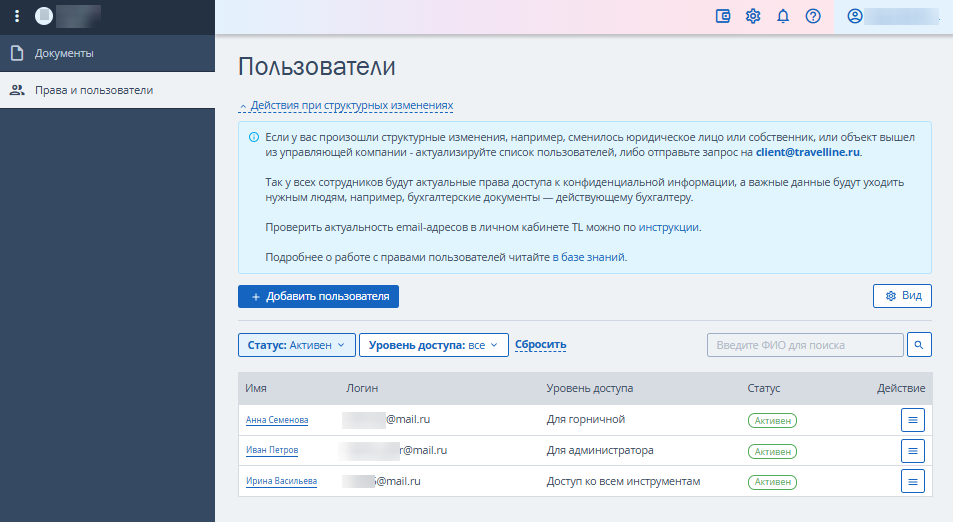
Task: Click the Активен badge for Анна Семенова
Action: [772, 421]
